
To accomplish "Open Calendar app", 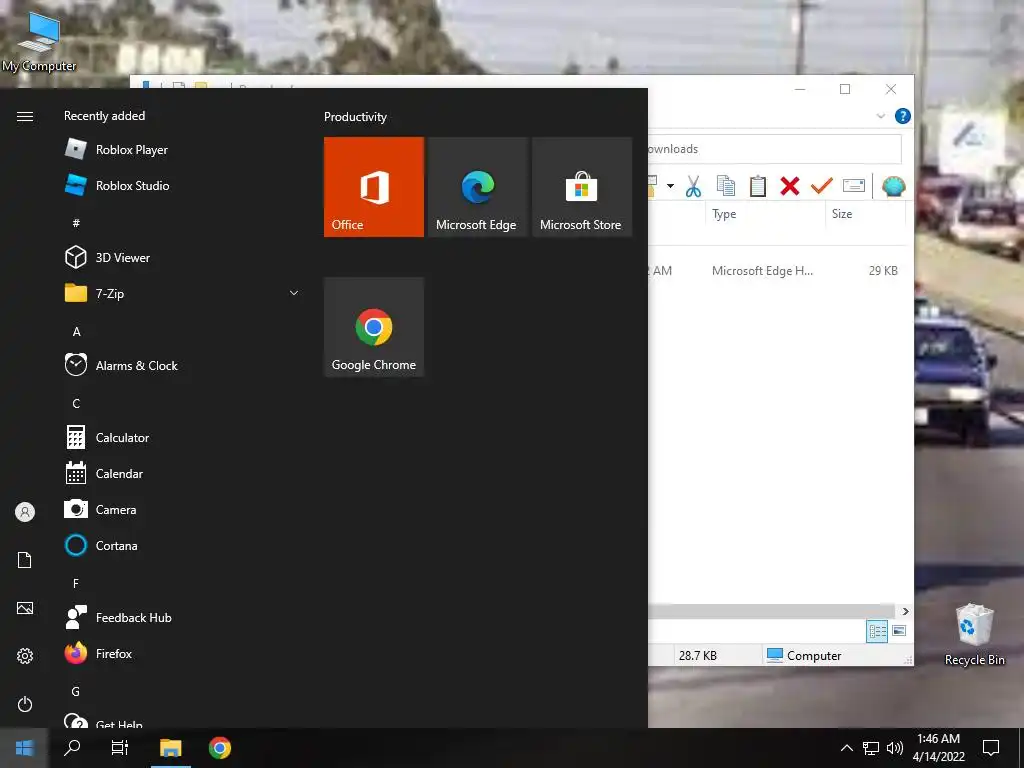I will tap(183, 473).
